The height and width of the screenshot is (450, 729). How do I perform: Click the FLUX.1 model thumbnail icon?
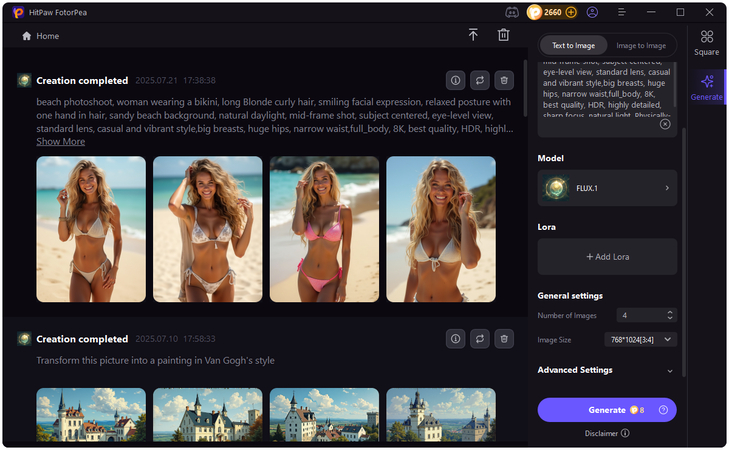click(x=556, y=188)
